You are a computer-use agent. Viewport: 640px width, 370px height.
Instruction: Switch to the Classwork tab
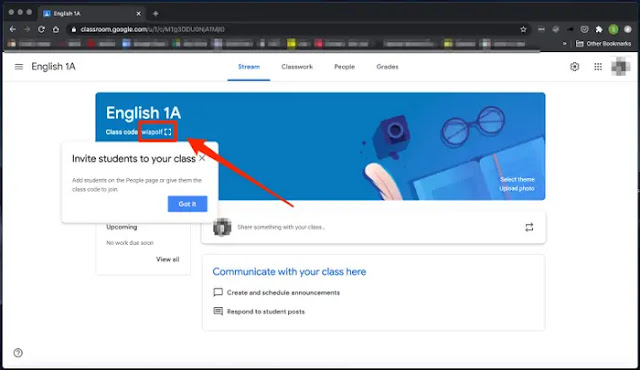point(297,66)
